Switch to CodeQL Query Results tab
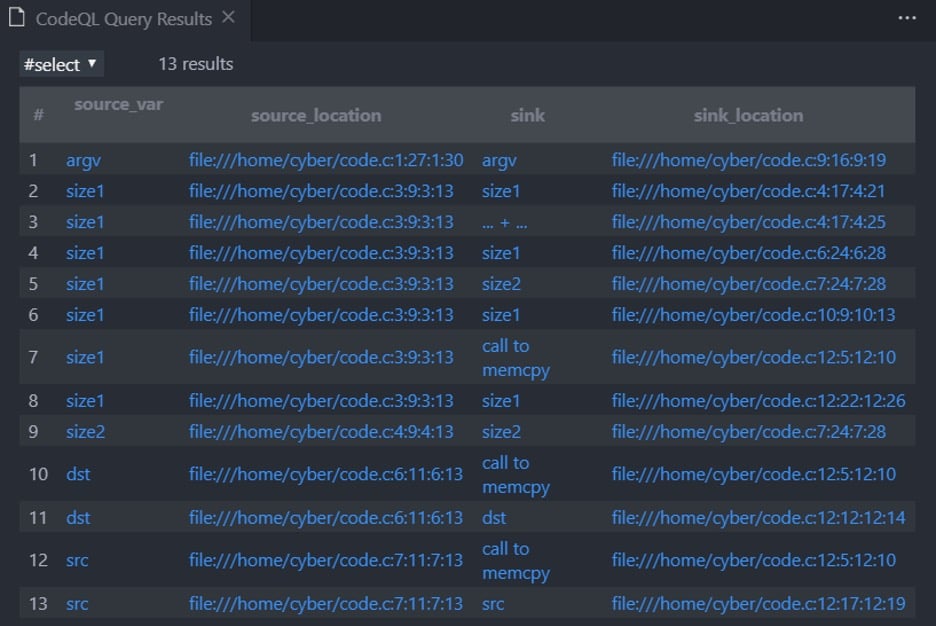 (123, 19)
